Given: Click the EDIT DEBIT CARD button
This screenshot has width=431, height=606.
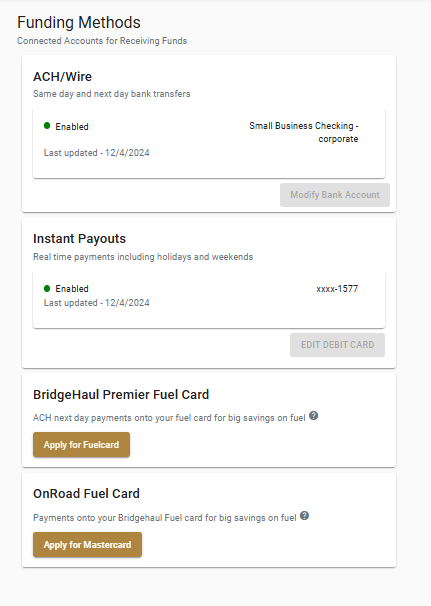Looking at the screenshot, I should (337, 345).
